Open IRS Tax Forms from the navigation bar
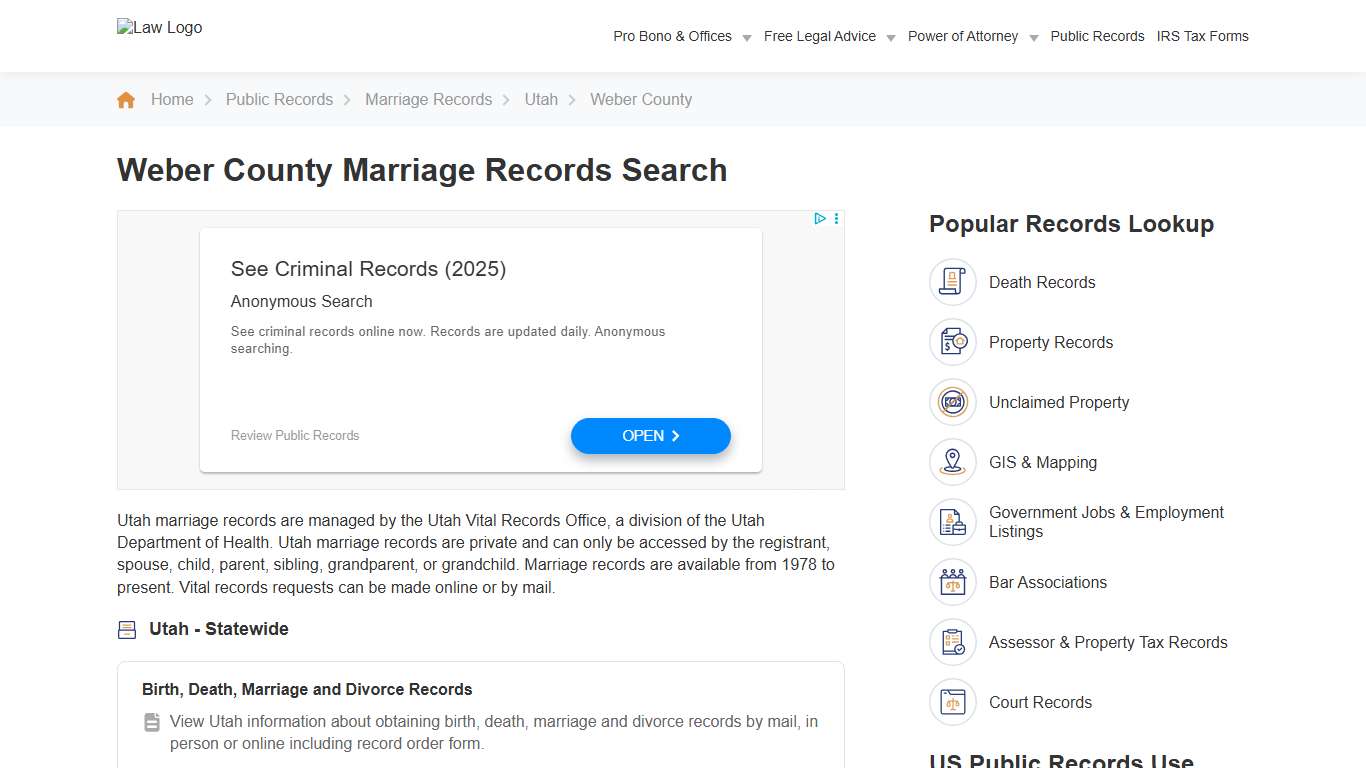The width and height of the screenshot is (1366, 768). (x=1203, y=36)
